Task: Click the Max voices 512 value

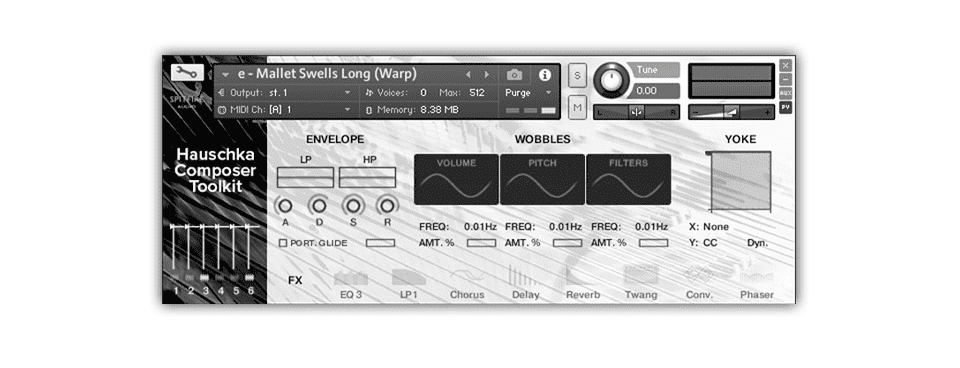Action: click(476, 92)
